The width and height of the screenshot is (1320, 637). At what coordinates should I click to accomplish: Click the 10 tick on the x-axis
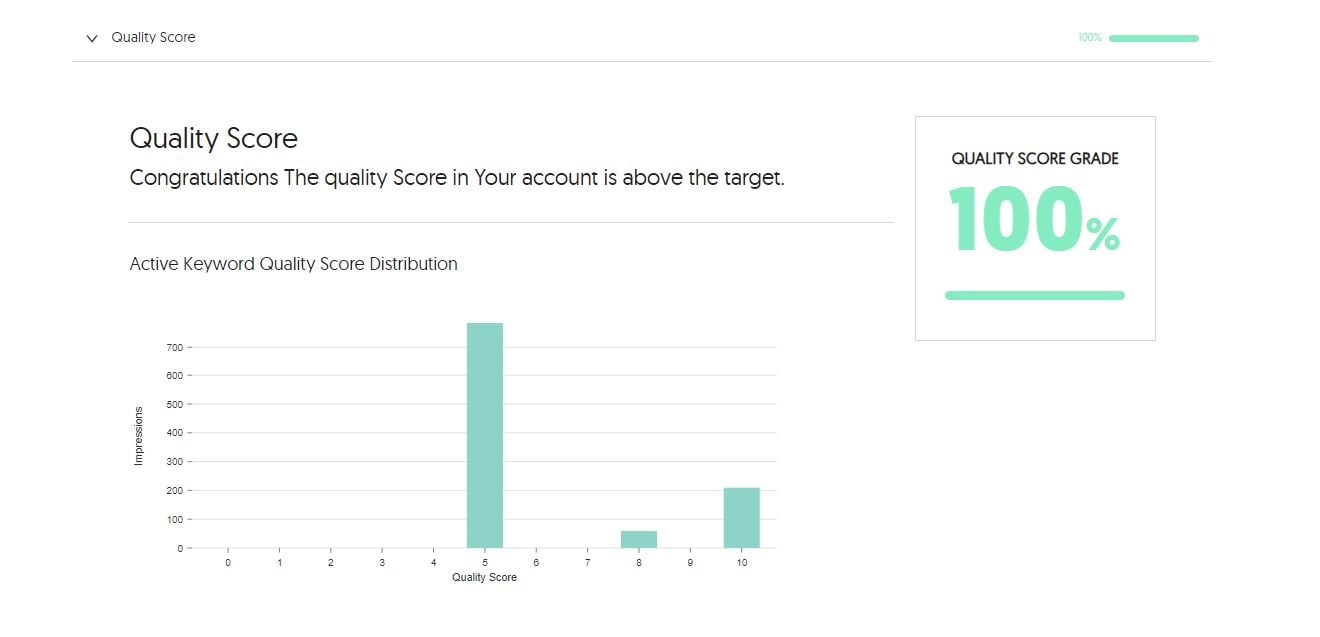click(742, 562)
